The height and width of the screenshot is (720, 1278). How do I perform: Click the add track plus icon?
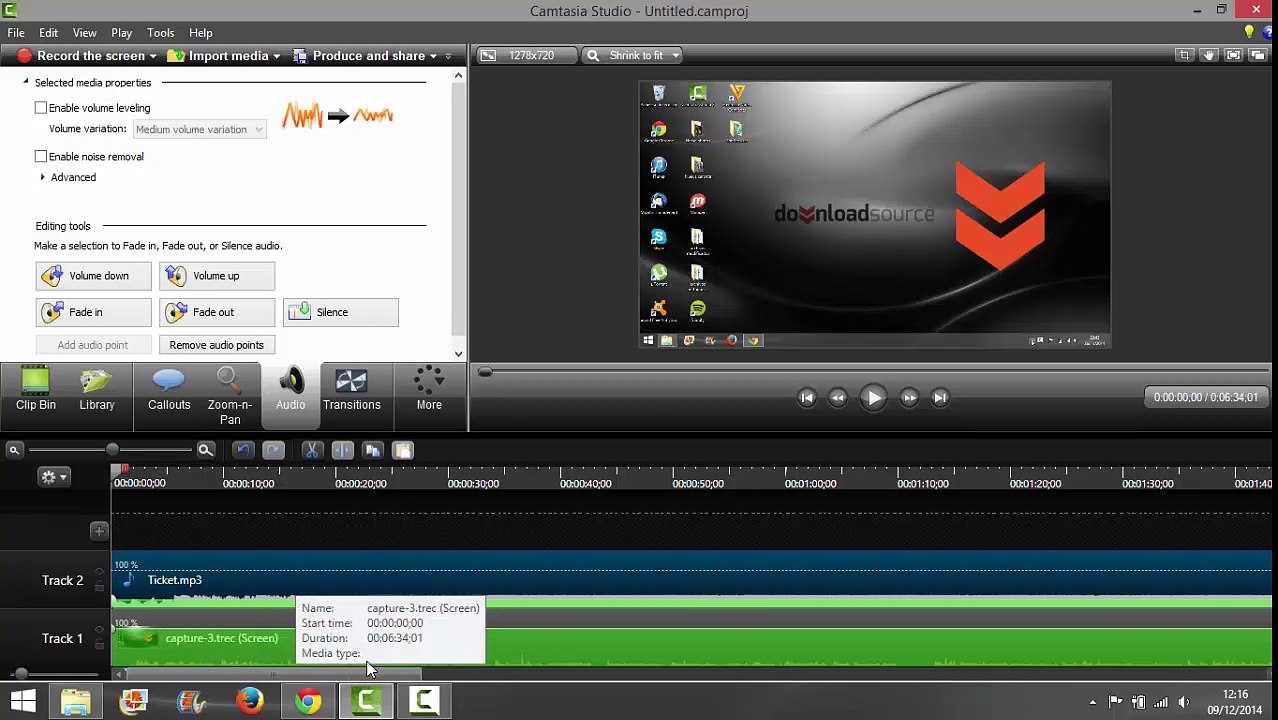98,531
